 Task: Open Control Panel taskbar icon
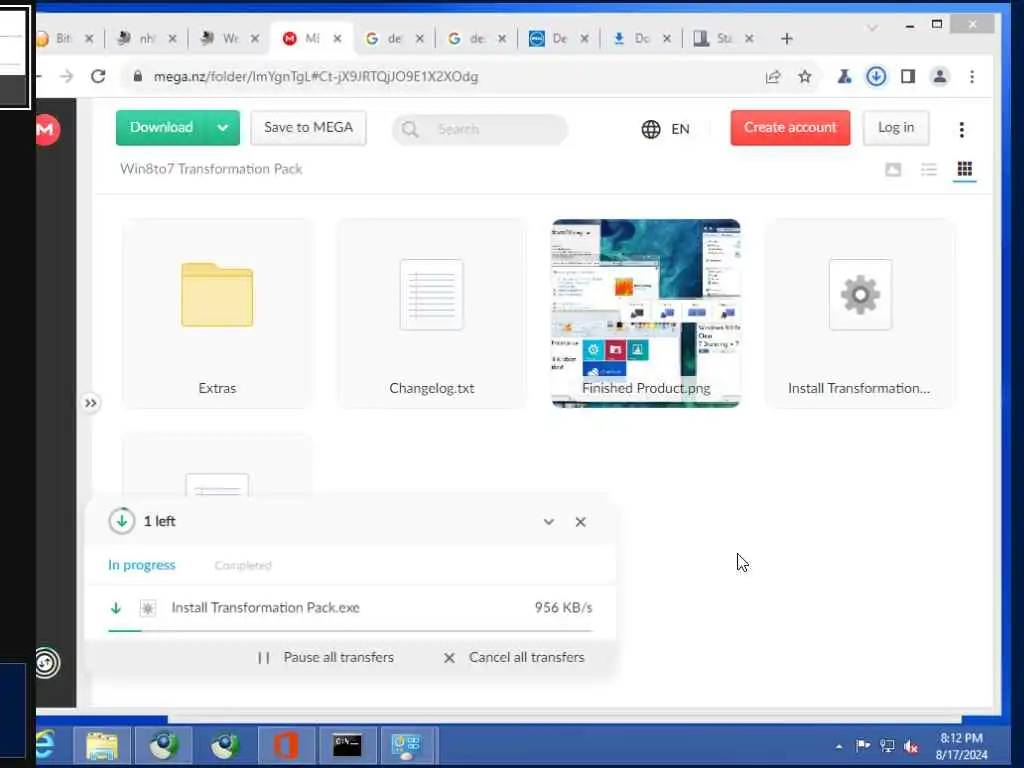click(408, 745)
